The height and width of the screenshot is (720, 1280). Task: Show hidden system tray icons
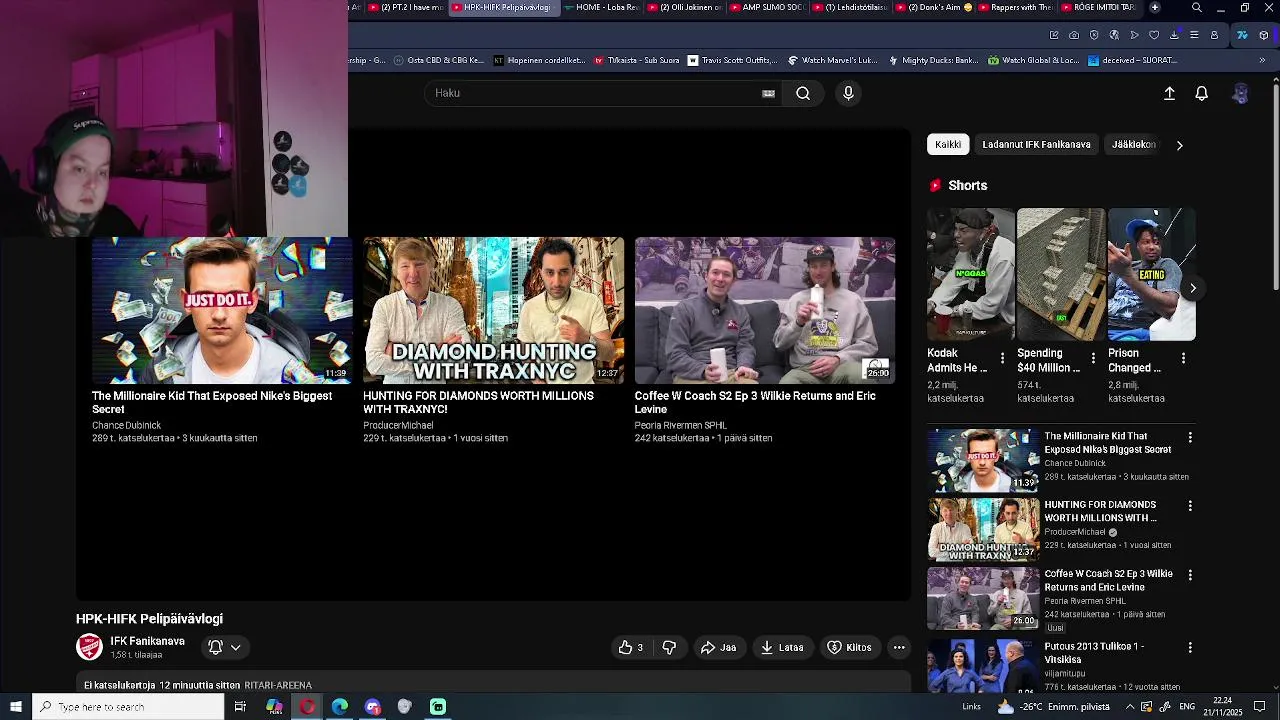pos(1130,707)
